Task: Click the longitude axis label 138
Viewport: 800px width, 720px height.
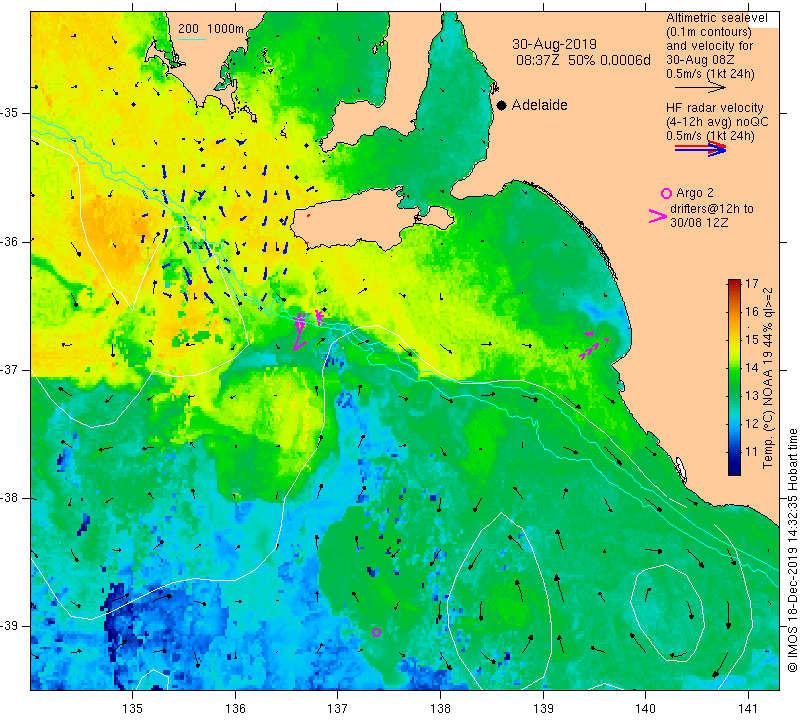Action: (440, 708)
